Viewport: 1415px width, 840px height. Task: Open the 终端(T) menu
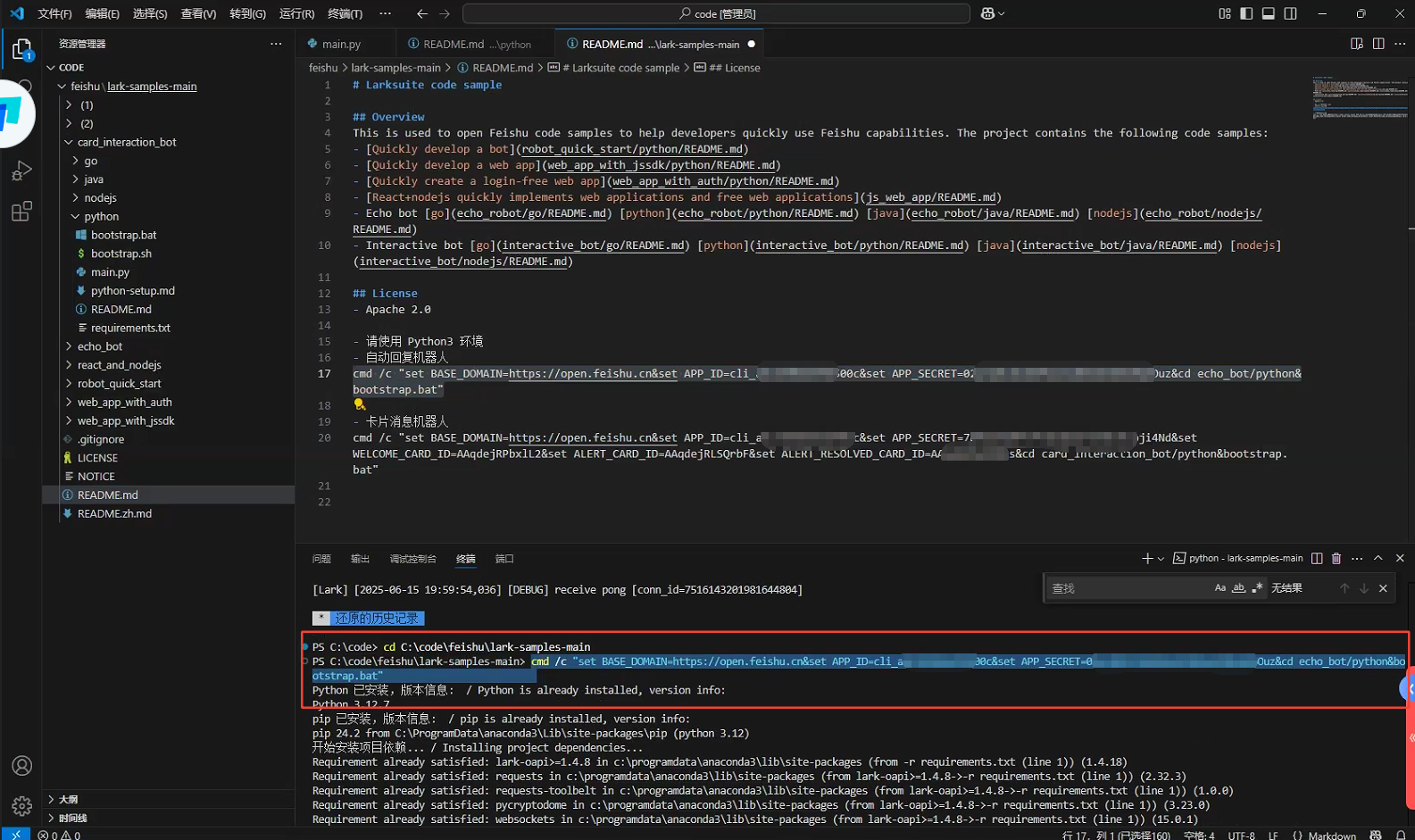[345, 13]
